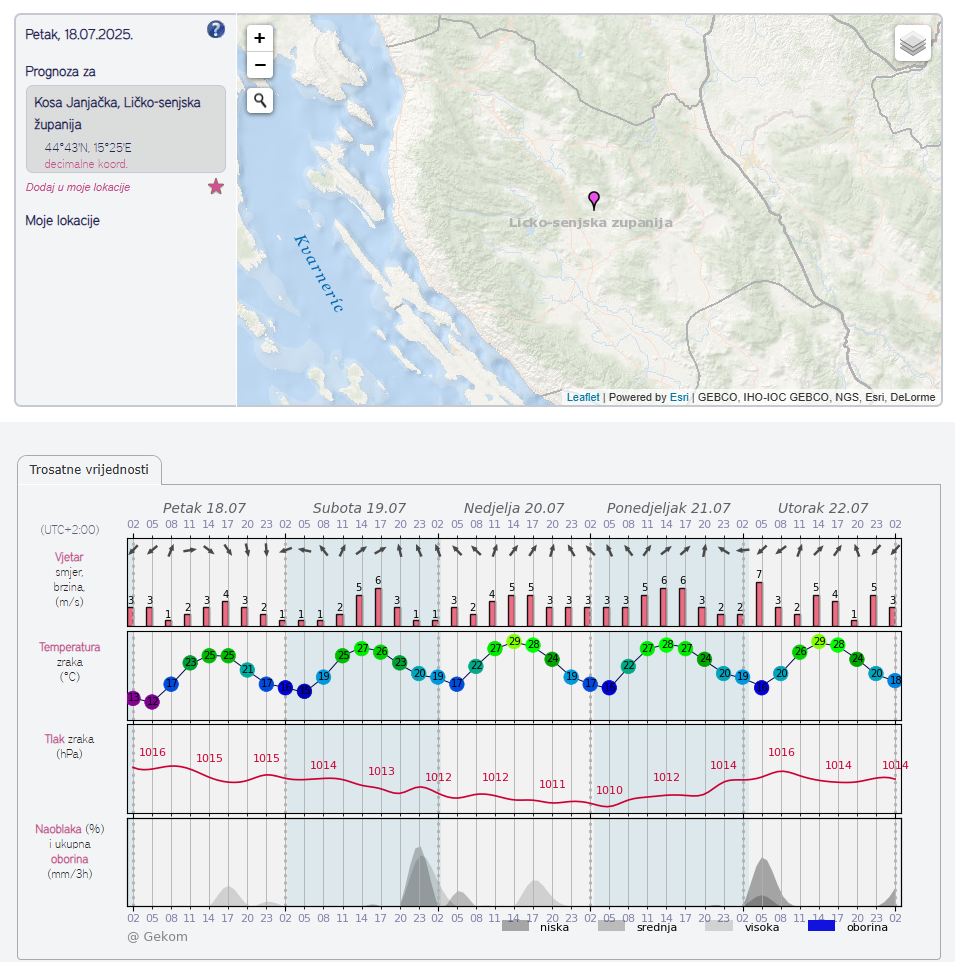Click the blue help question mark icon
The image size is (955, 962).
click(x=216, y=29)
